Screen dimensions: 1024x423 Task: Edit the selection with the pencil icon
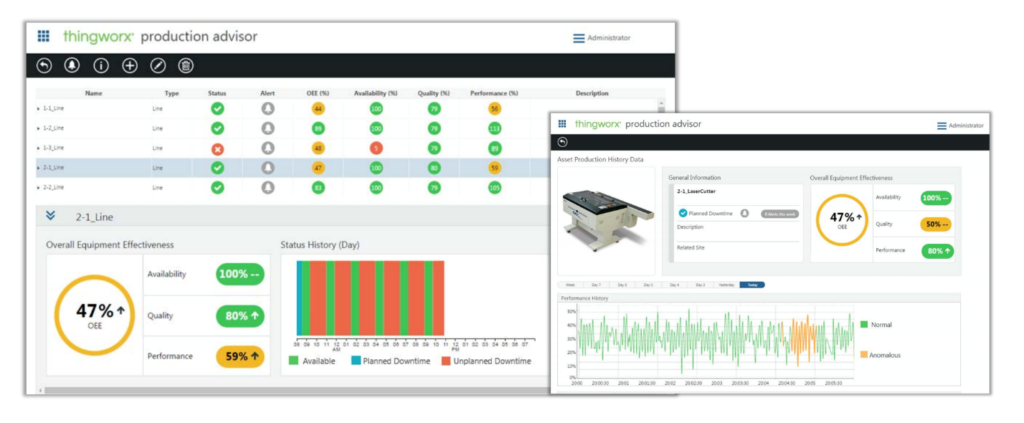(158, 65)
